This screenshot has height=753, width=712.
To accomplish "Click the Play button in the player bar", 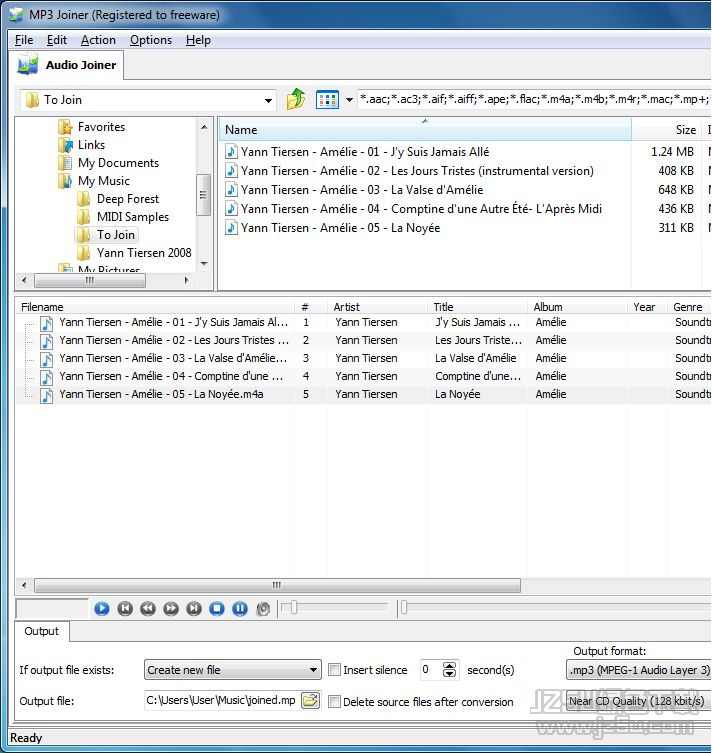I will coord(101,608).
